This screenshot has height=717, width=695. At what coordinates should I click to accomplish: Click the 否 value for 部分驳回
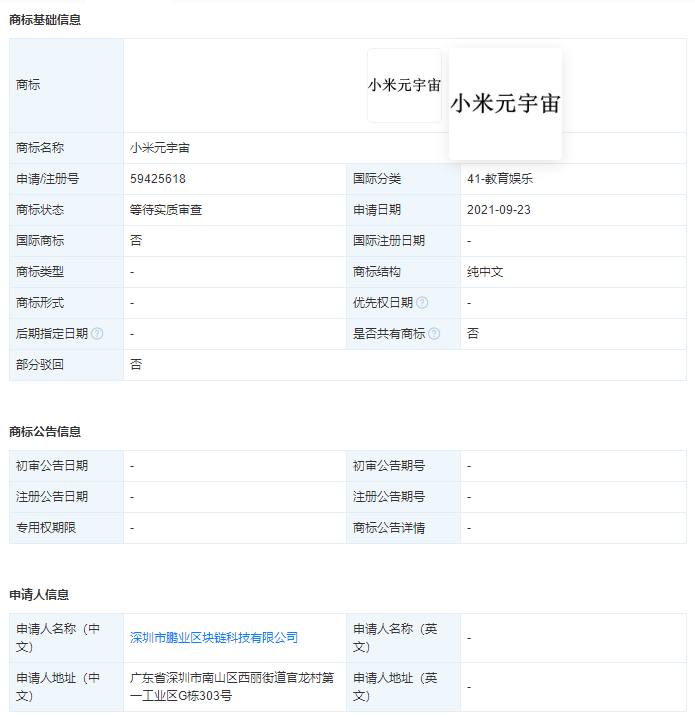coord(136,364)
